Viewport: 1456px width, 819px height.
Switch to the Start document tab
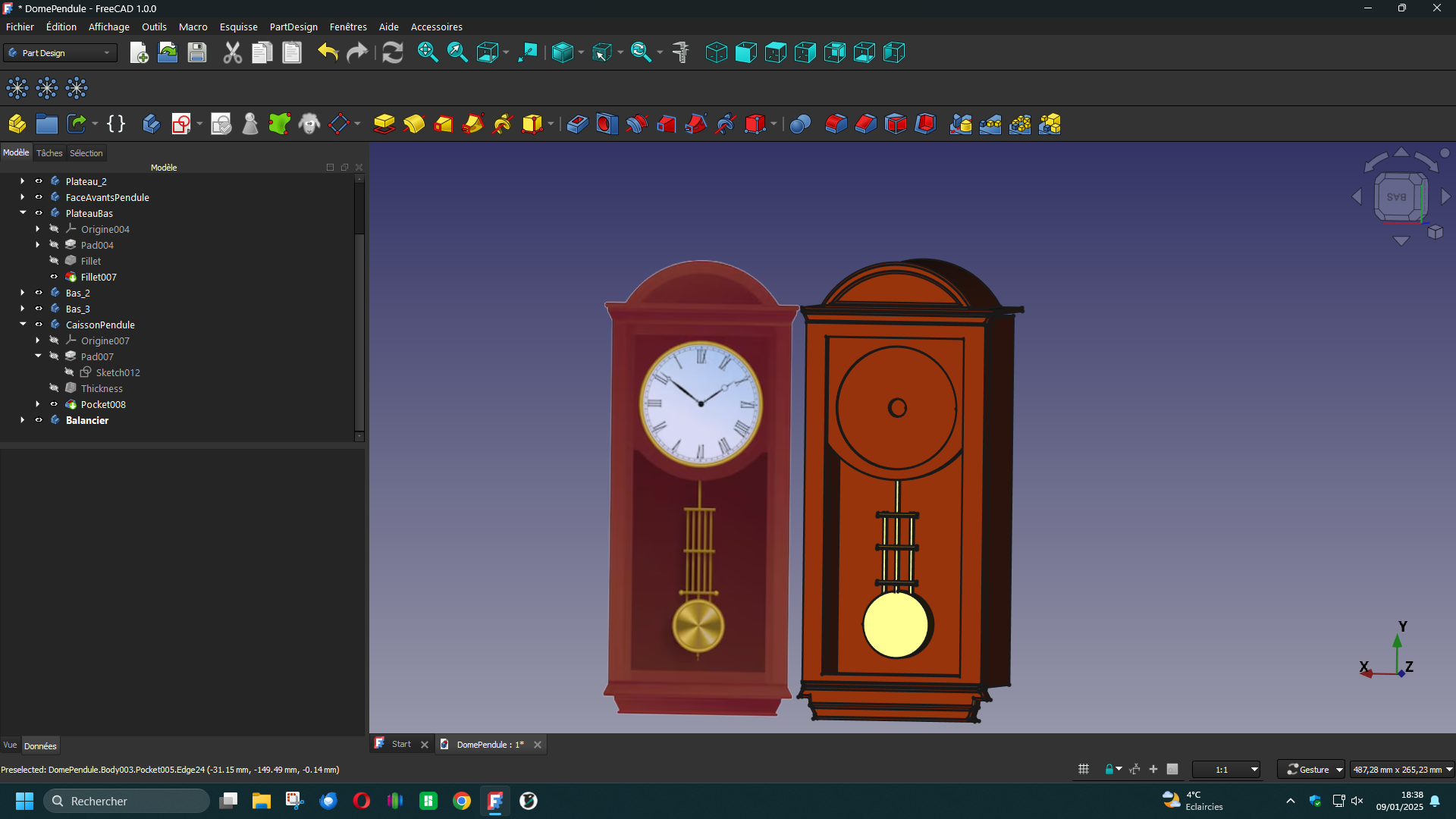click(401, 745)
